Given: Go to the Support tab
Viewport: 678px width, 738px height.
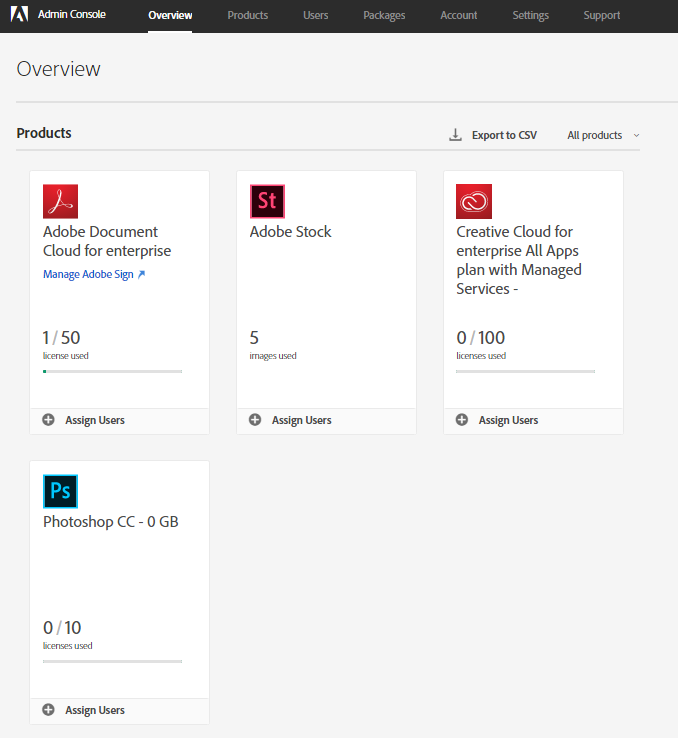Looking at the screenshot, I should point(601,16).
